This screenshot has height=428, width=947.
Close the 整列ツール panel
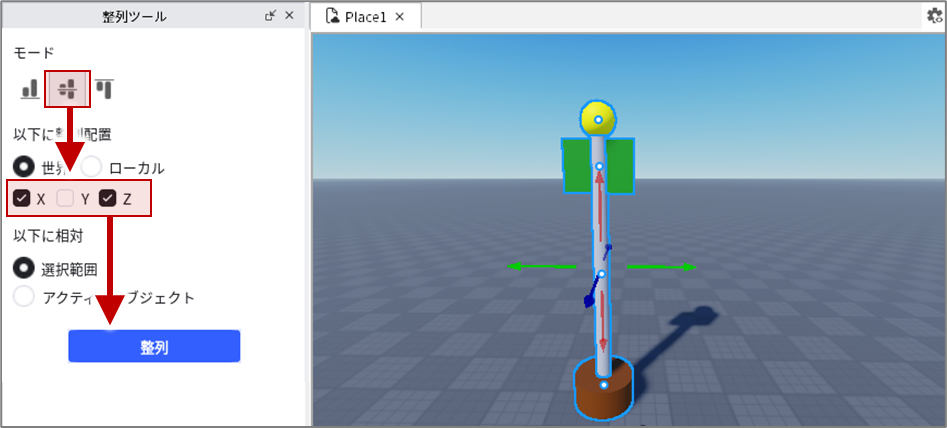pyautogui.click(x=289, y=16)
